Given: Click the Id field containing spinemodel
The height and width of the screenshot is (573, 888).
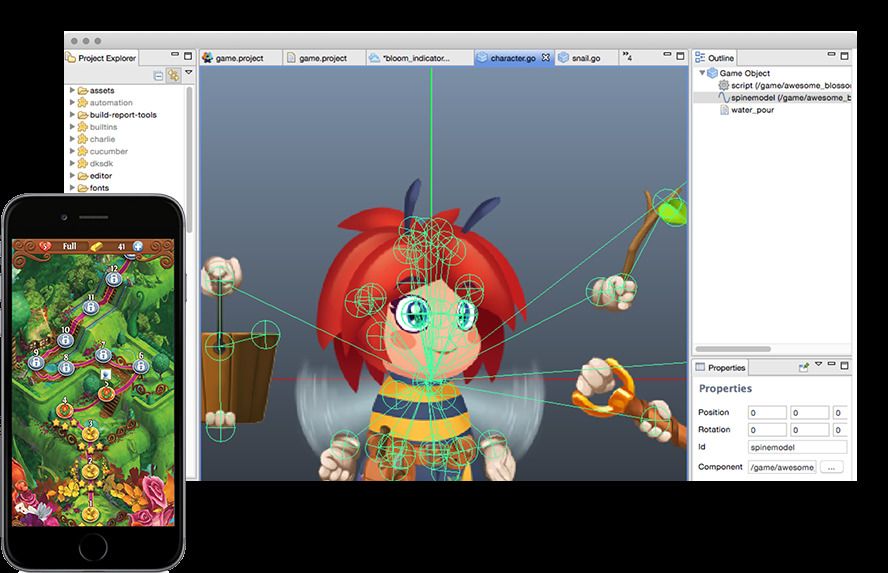Looking at the screenshot, I should [797, 448].
